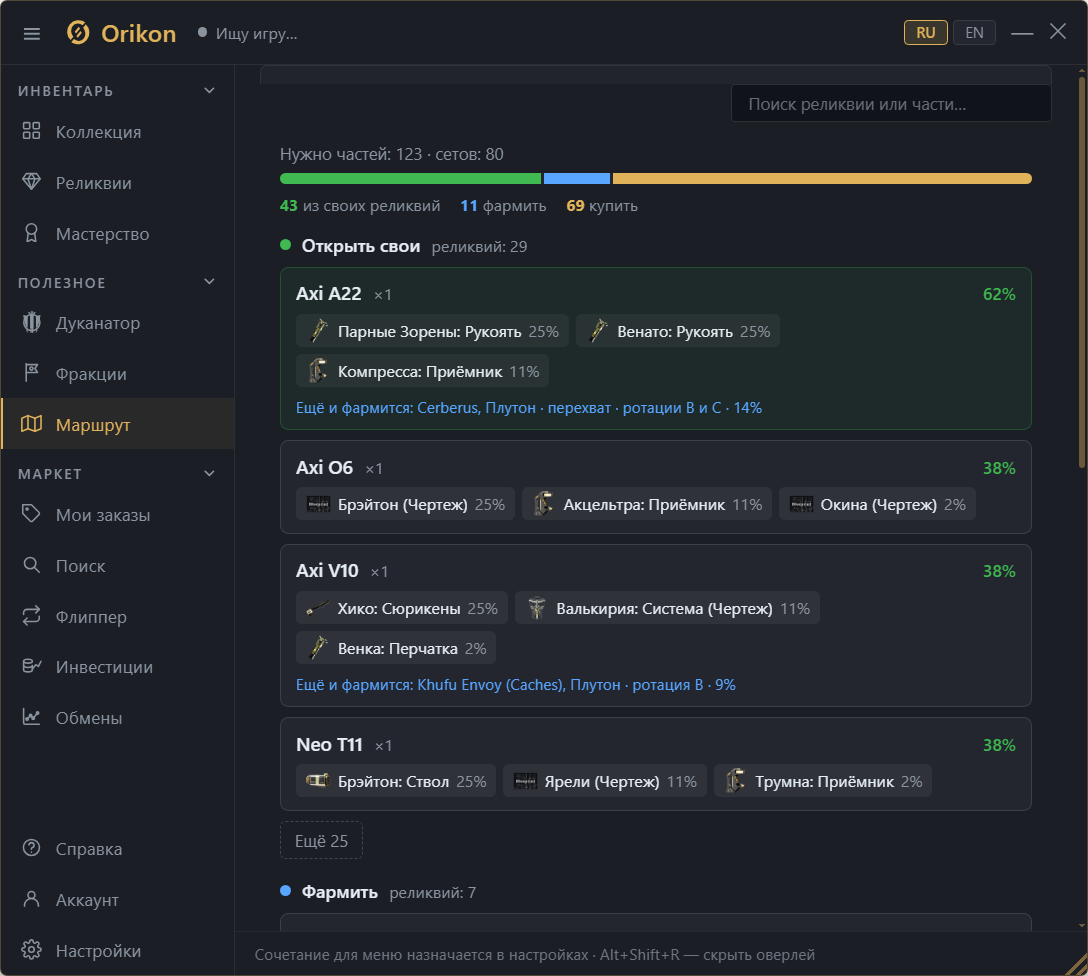The width and height of the screenshot is (1088, 976).
Task: Select the Компресса: Приёмник part chip
Action: coord(423,371)
